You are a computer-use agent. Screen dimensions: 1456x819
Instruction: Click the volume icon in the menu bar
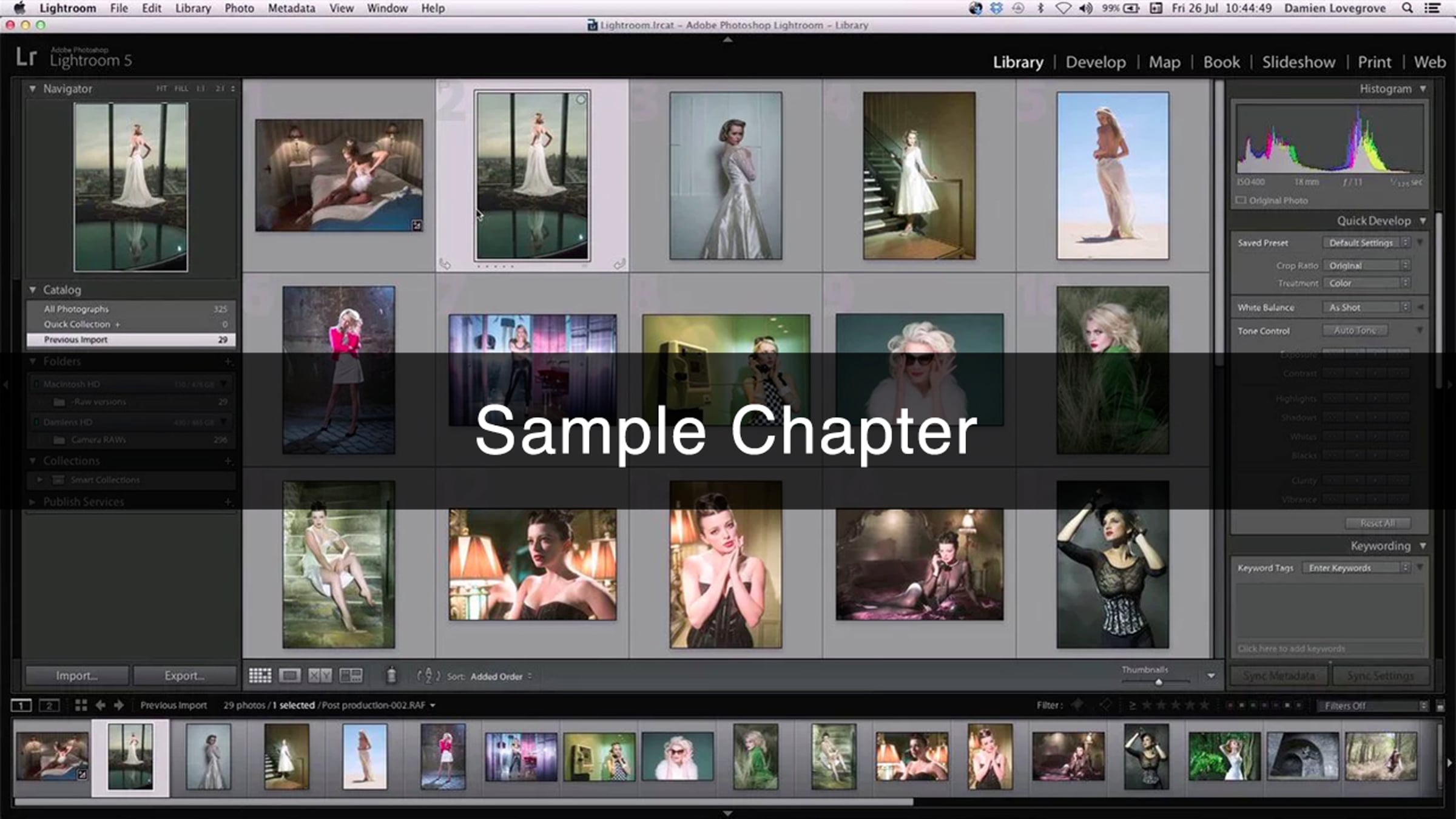(1086, 8)
